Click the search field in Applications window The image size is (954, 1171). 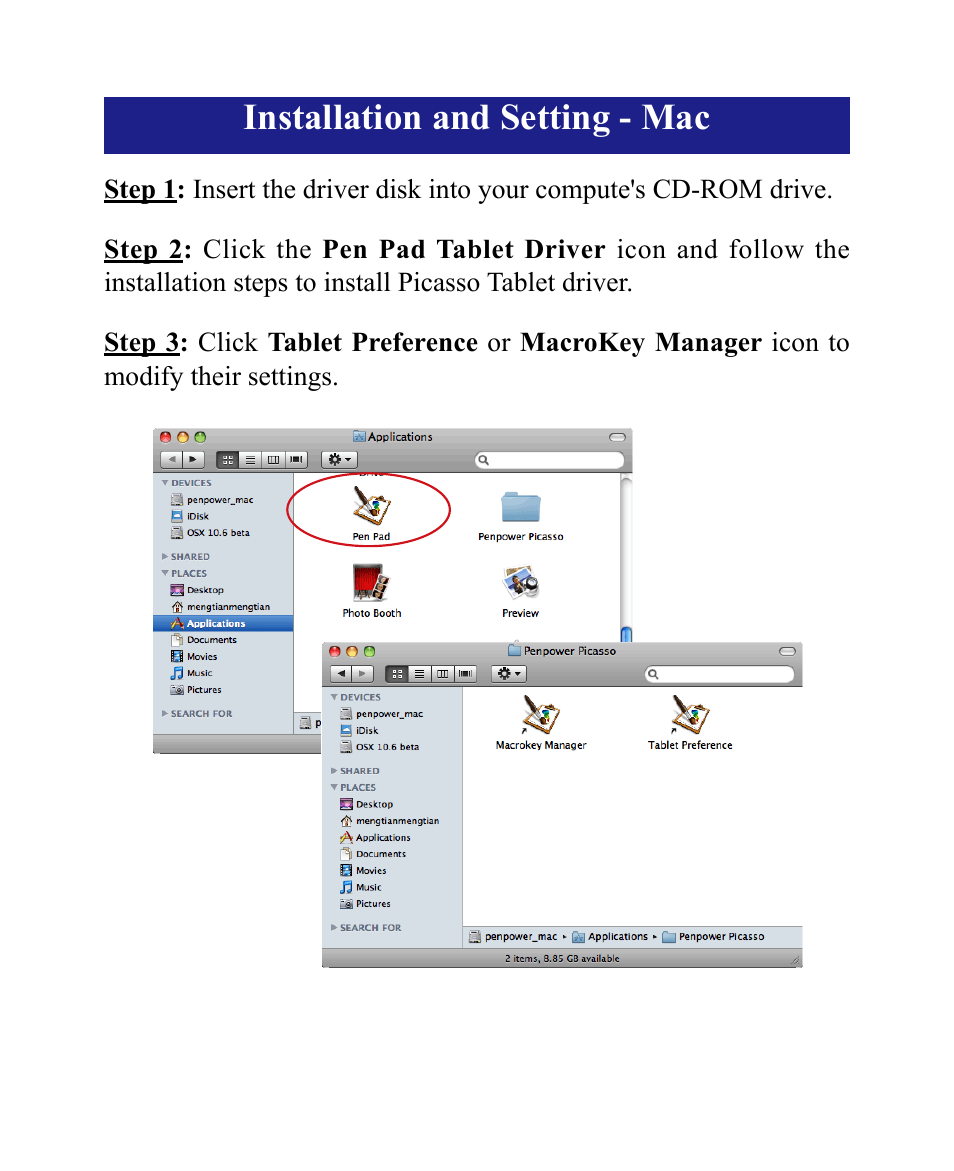click(550, 460)
